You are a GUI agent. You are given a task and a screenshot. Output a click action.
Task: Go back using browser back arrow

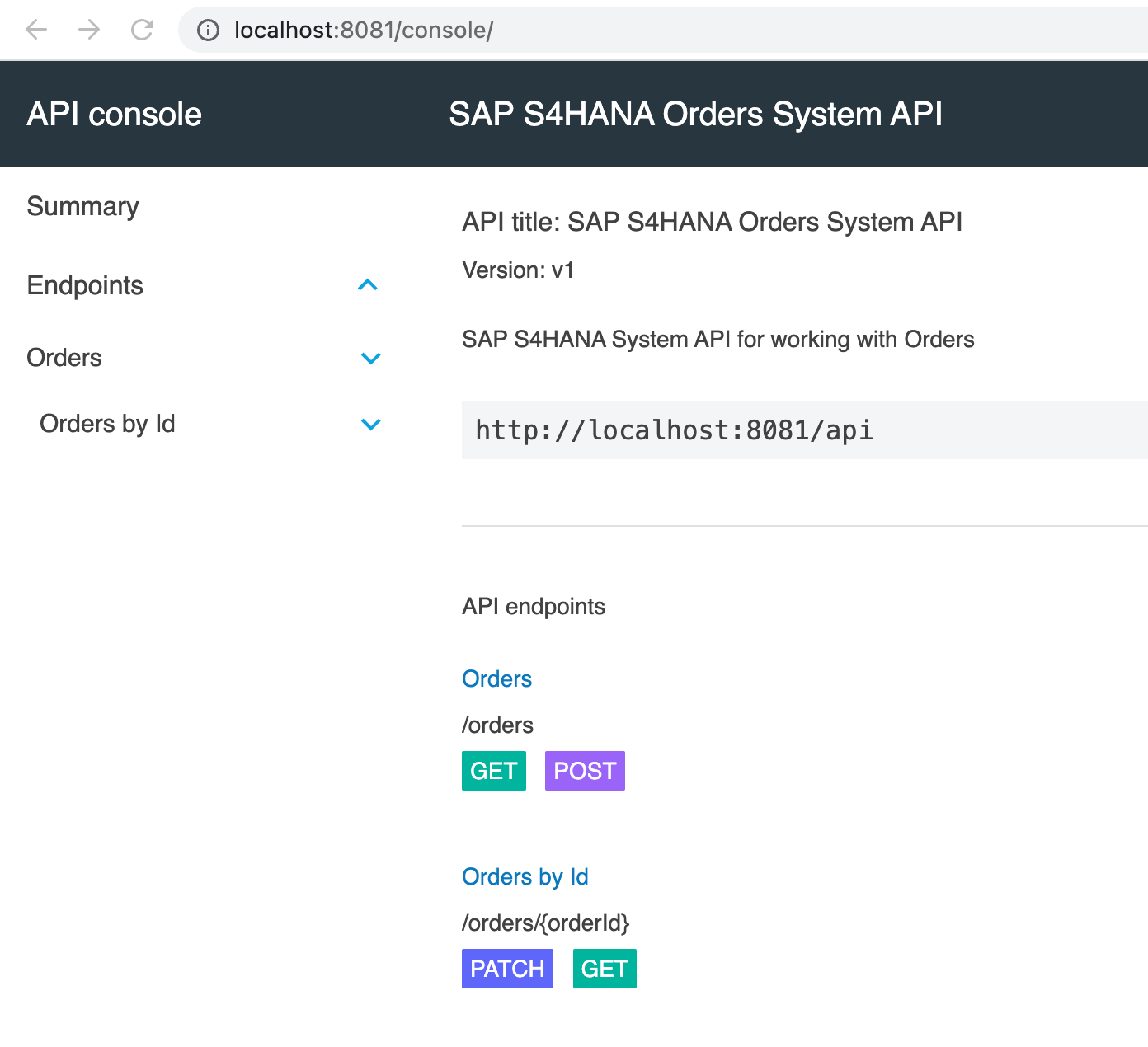click(x=36, y=31)
